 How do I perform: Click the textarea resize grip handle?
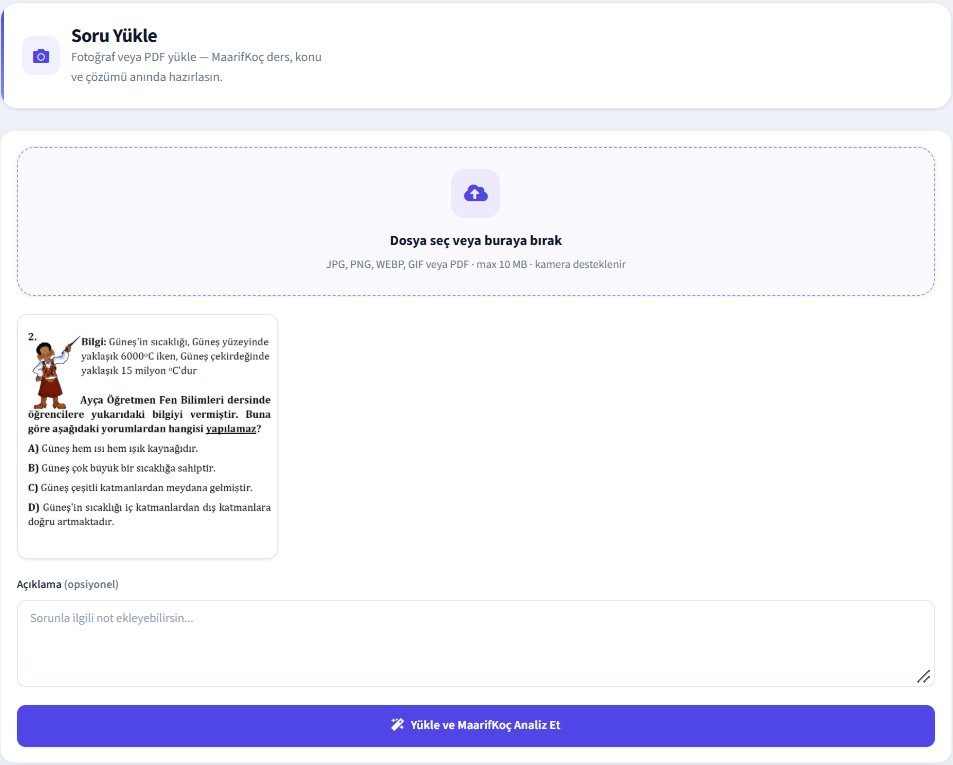(x=923, y=676)
